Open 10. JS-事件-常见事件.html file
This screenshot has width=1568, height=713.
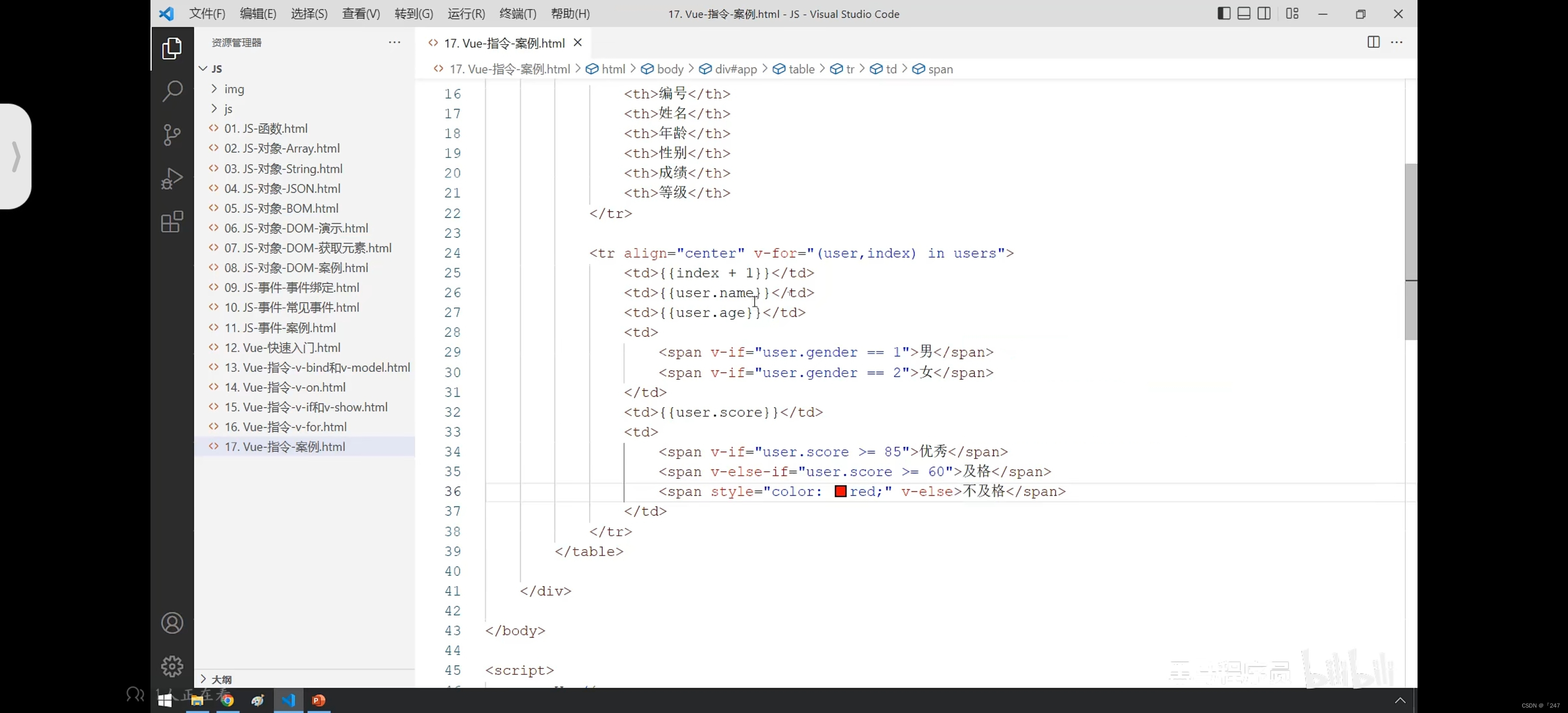(304, 307)
